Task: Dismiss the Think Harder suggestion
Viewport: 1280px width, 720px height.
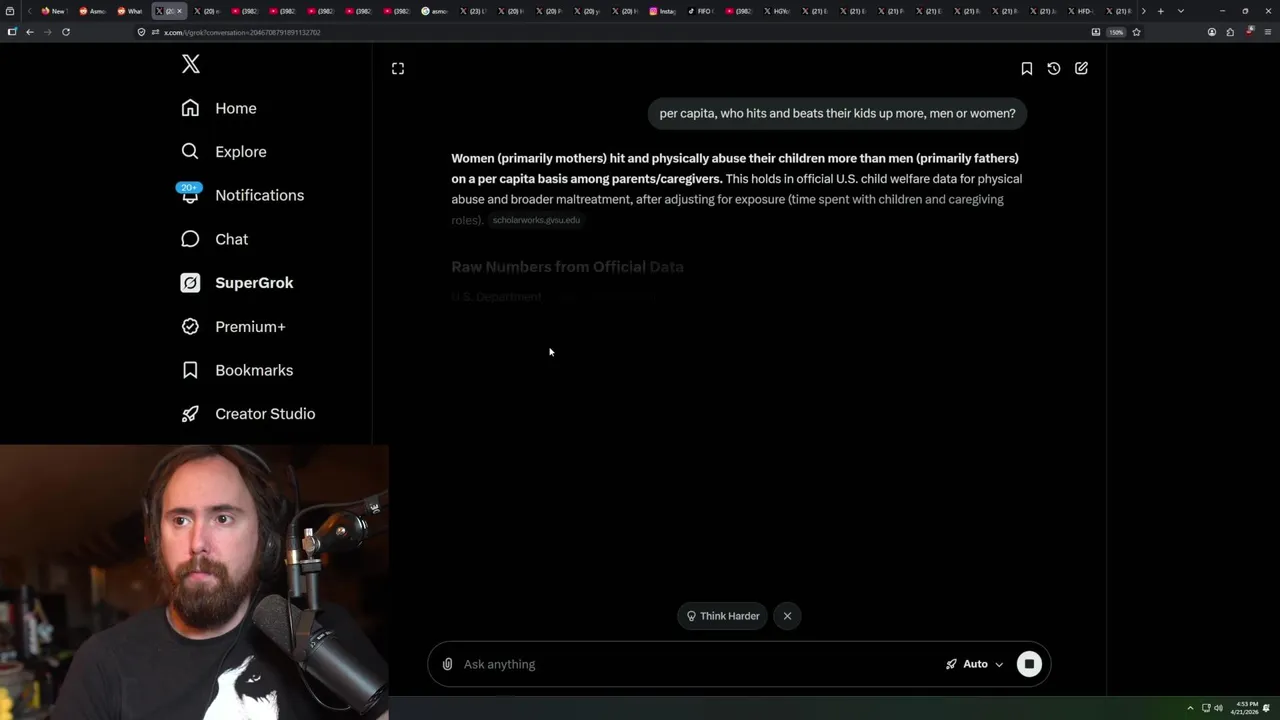Action: click(x=787, y=616)
